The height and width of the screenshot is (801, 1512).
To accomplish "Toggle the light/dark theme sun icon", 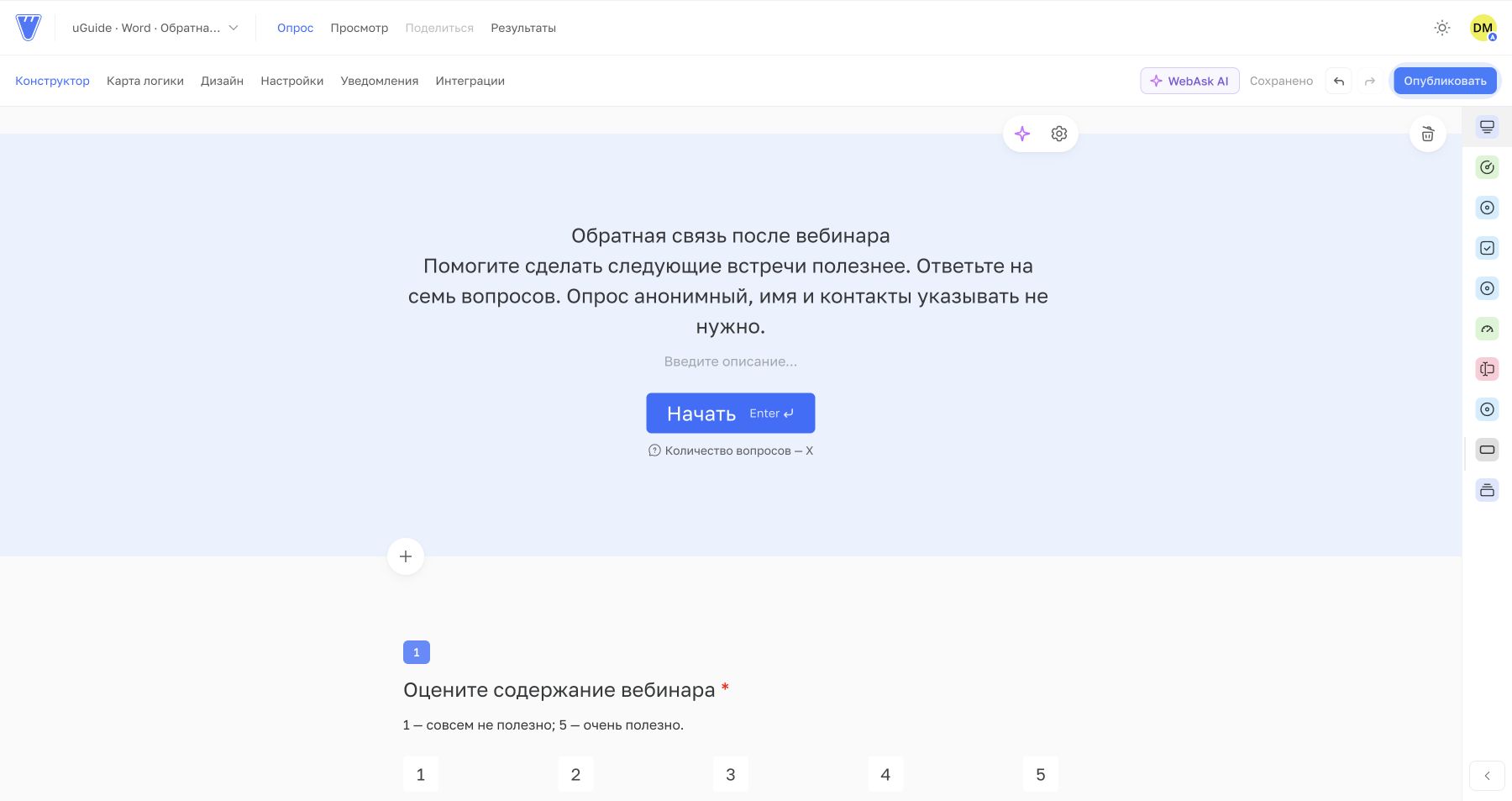I will pyautogui.click(x=1442, y=28).
